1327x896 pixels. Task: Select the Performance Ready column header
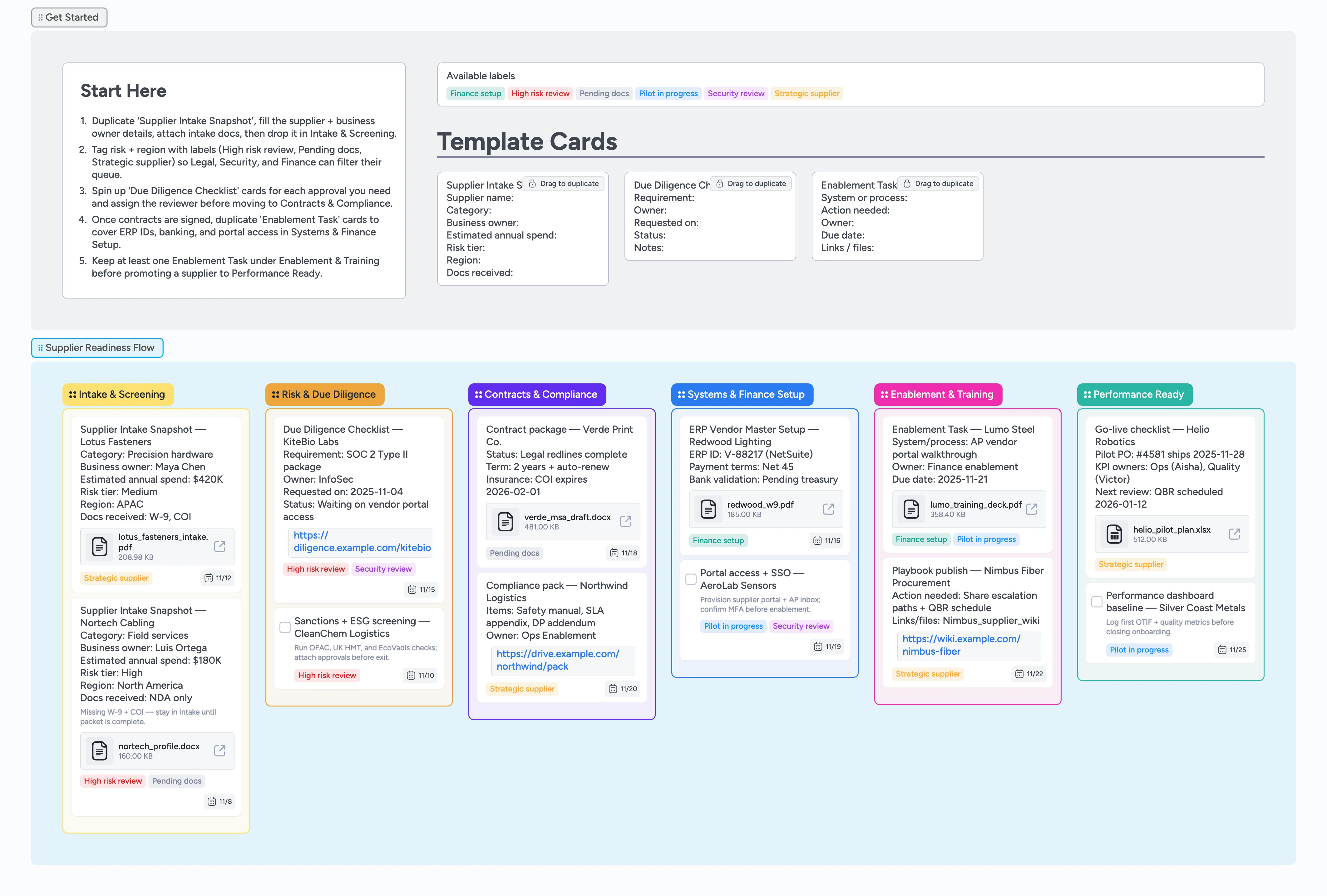pyautogui.click(x=1135, y=394)
